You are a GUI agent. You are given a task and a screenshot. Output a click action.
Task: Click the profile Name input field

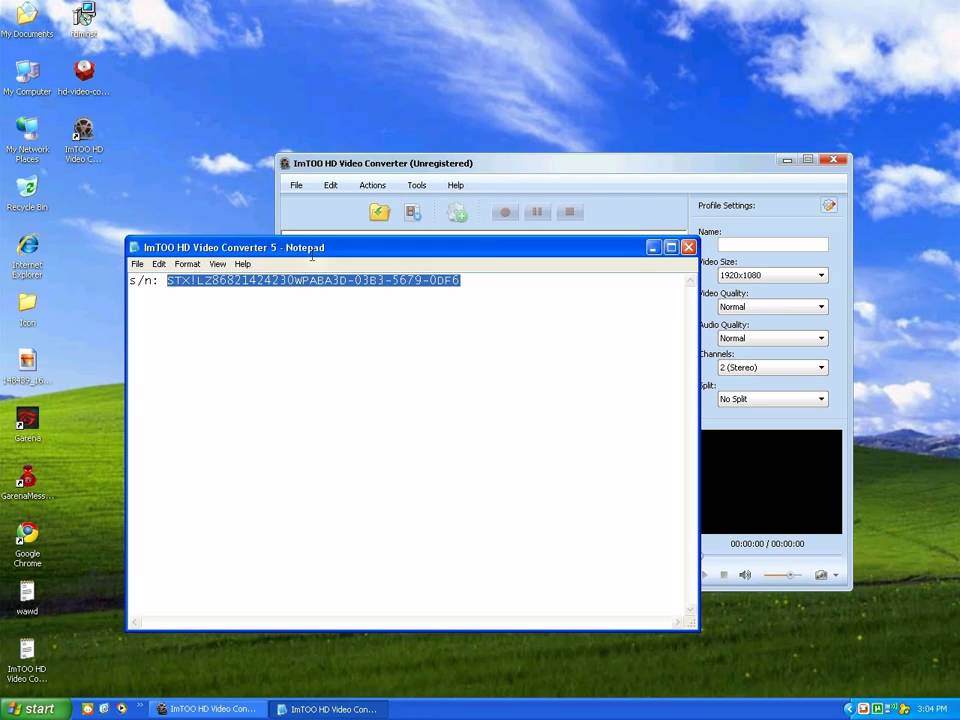773,244
